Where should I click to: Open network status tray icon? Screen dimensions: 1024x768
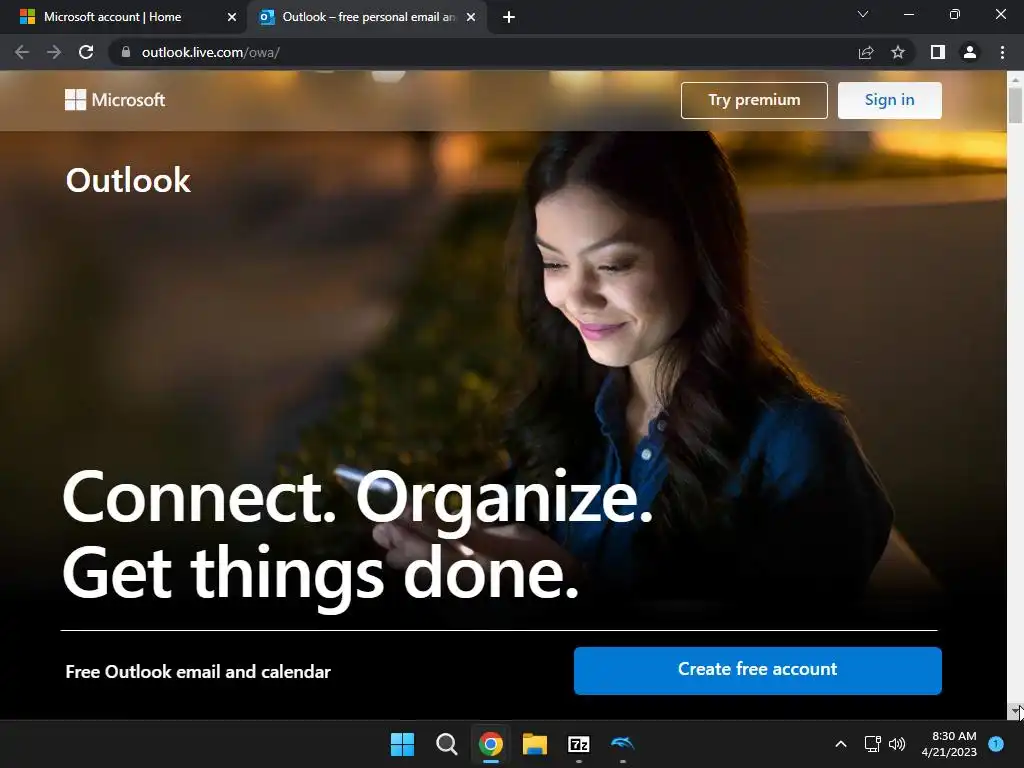click(872, 744)
